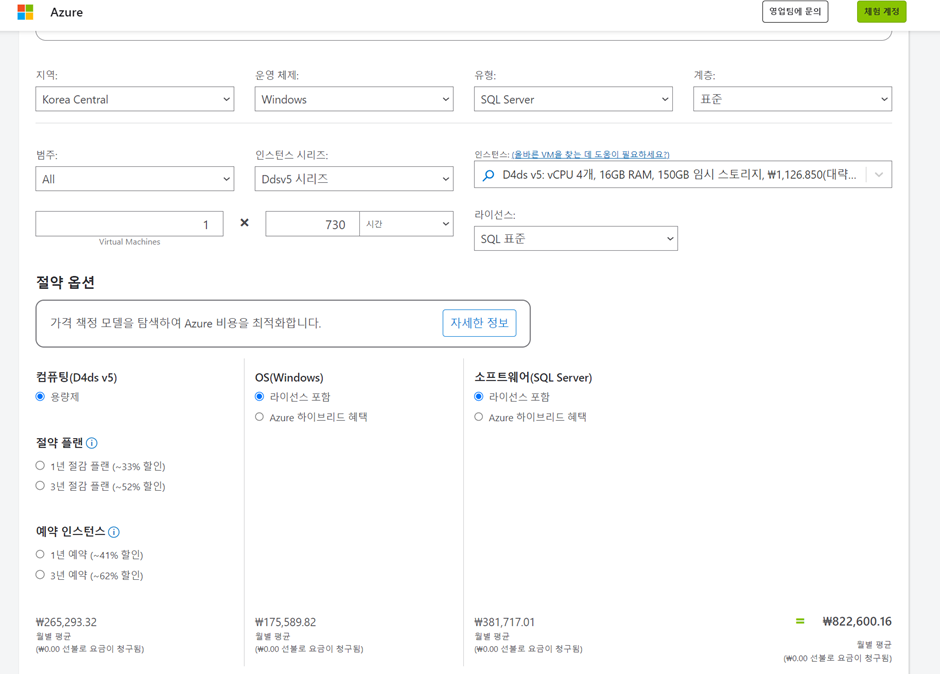The image size is (940, 674).
Task: Open the category dropdown set to All
Action: [x=135, y=179]
